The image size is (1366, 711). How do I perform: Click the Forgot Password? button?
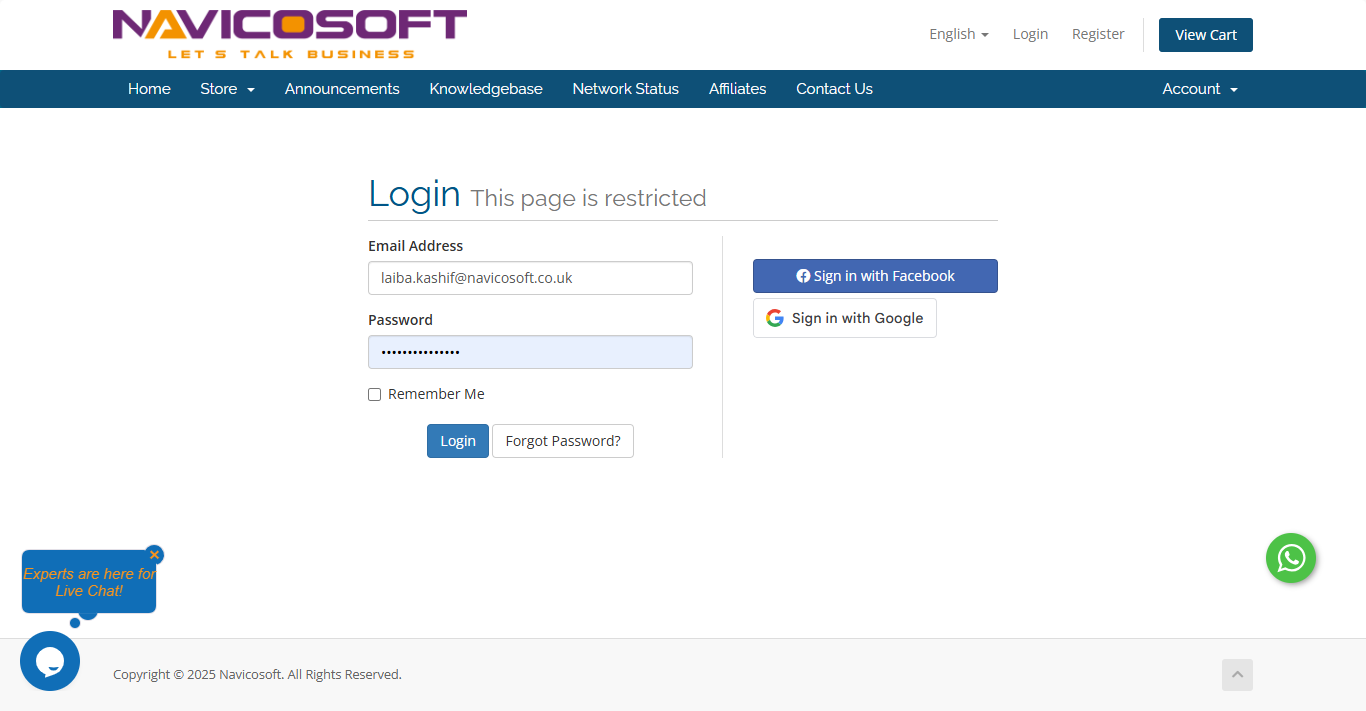point(562,441)
